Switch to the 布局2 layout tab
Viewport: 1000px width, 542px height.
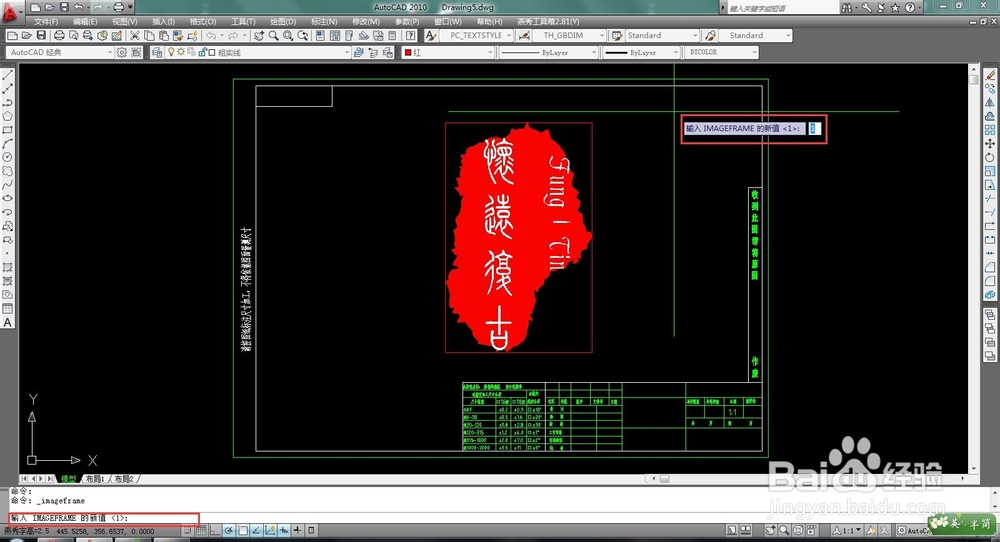[123, 479]
